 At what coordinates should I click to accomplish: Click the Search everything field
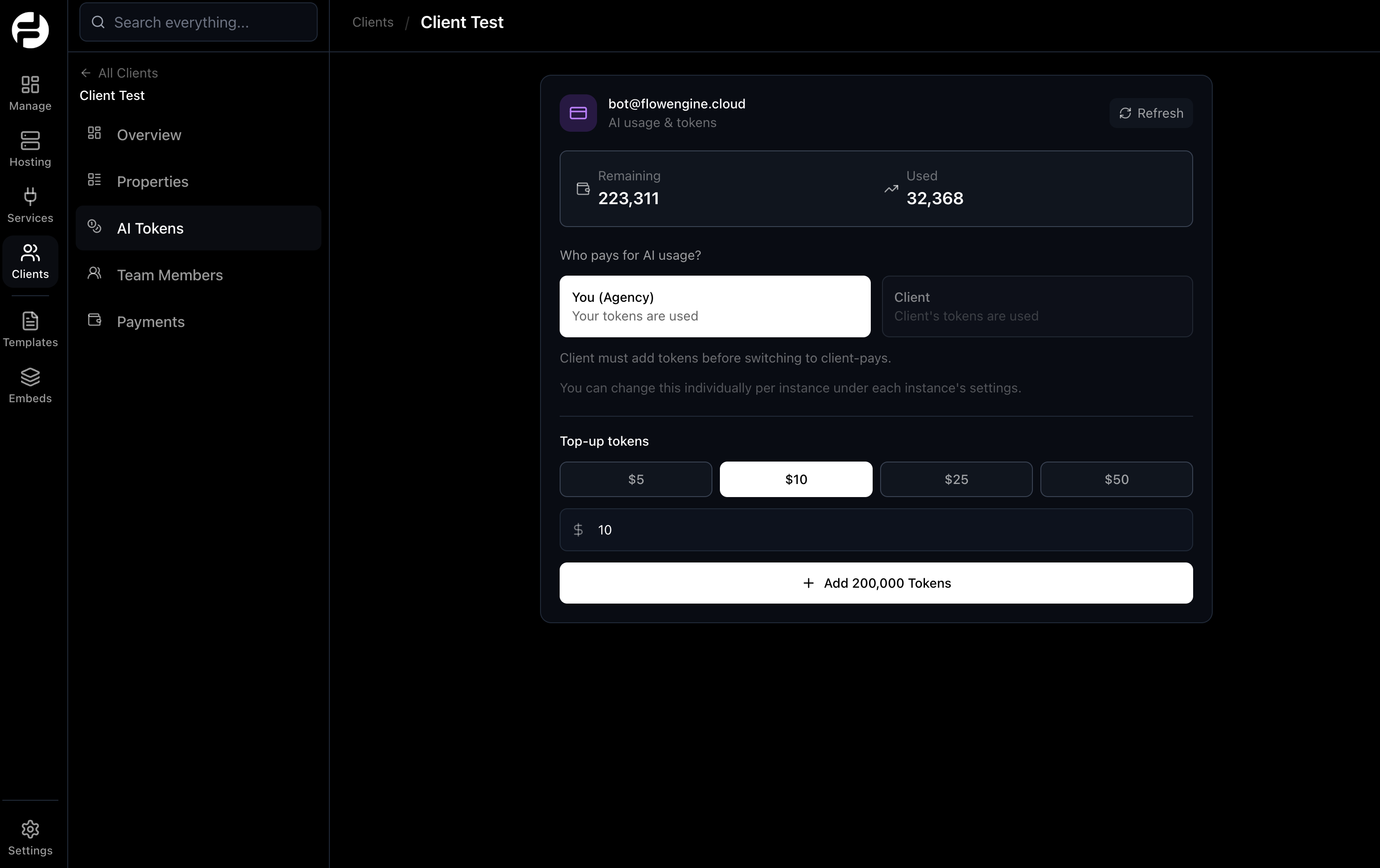(198, 22)
